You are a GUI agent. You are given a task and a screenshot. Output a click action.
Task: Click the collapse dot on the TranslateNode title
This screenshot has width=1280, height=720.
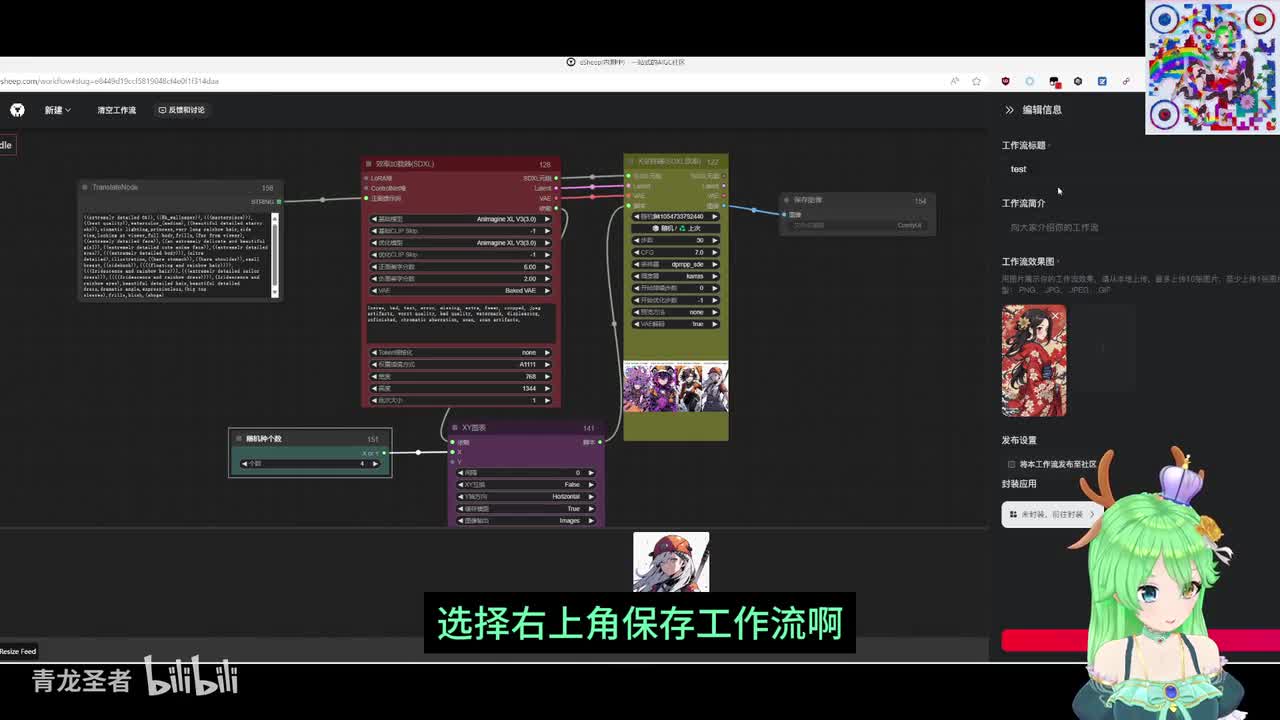coord(85,187)
